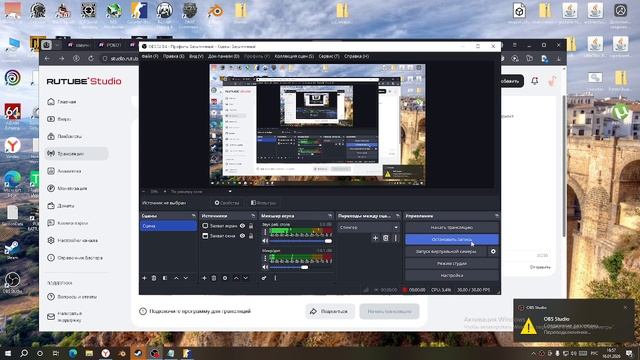Open Коллекция сцен menu in OBS
This screenshot has height=360, width=640.
pyautogui.click(x=294, y=56)
